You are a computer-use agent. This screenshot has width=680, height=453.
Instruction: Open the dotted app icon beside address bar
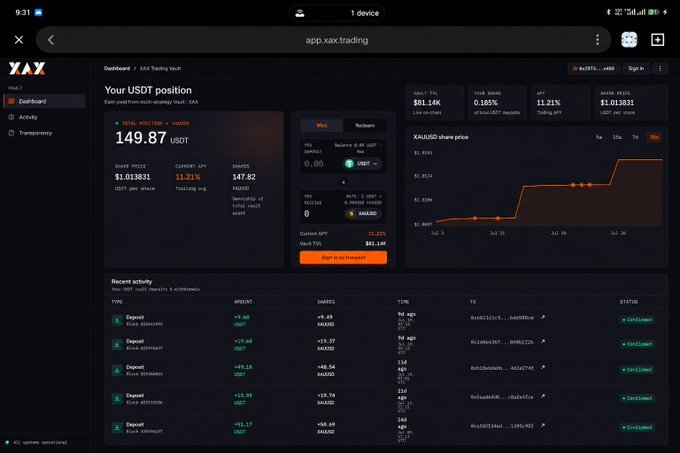coord(629,40)
